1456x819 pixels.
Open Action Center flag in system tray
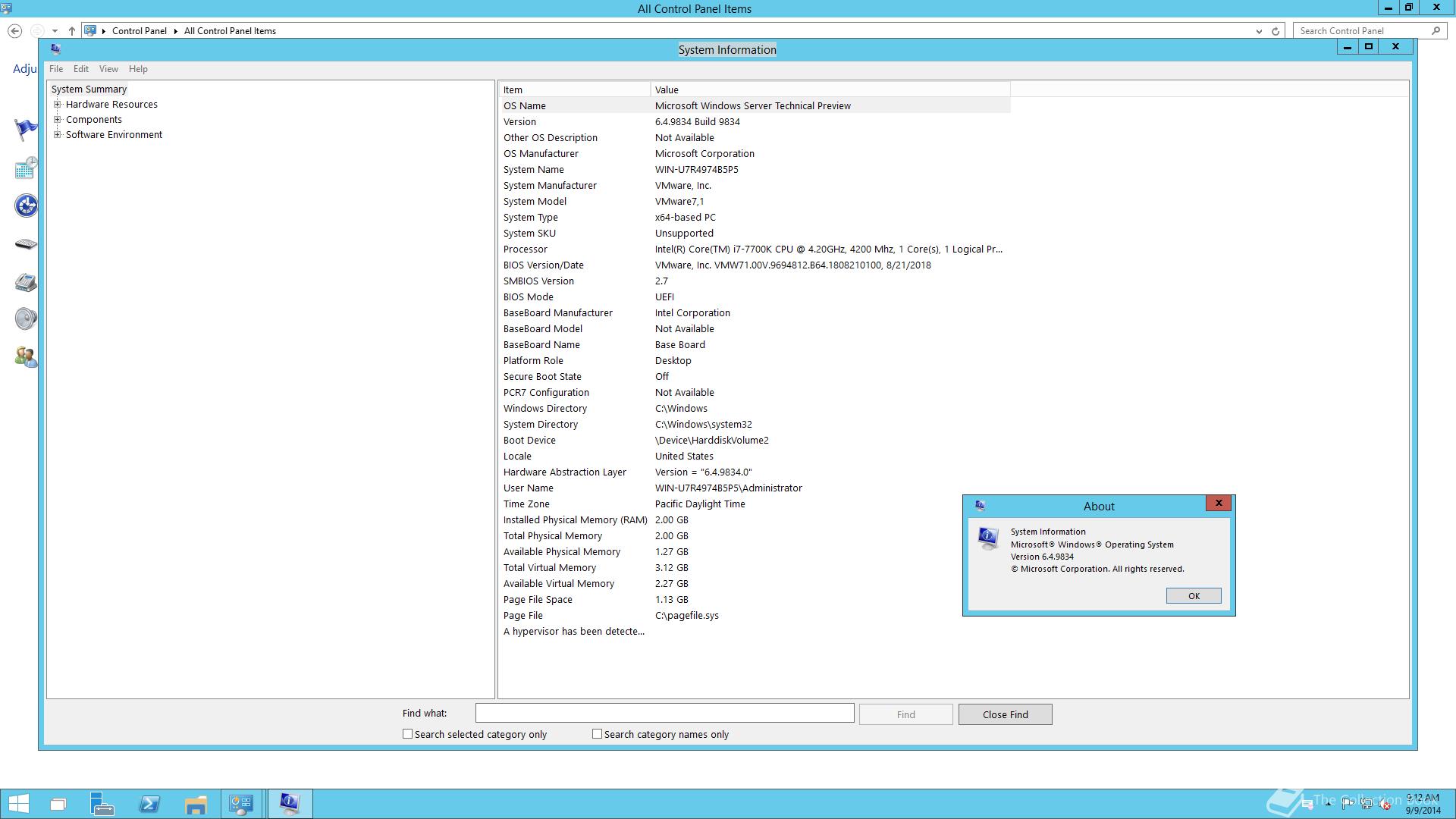tap(1347, 805)
